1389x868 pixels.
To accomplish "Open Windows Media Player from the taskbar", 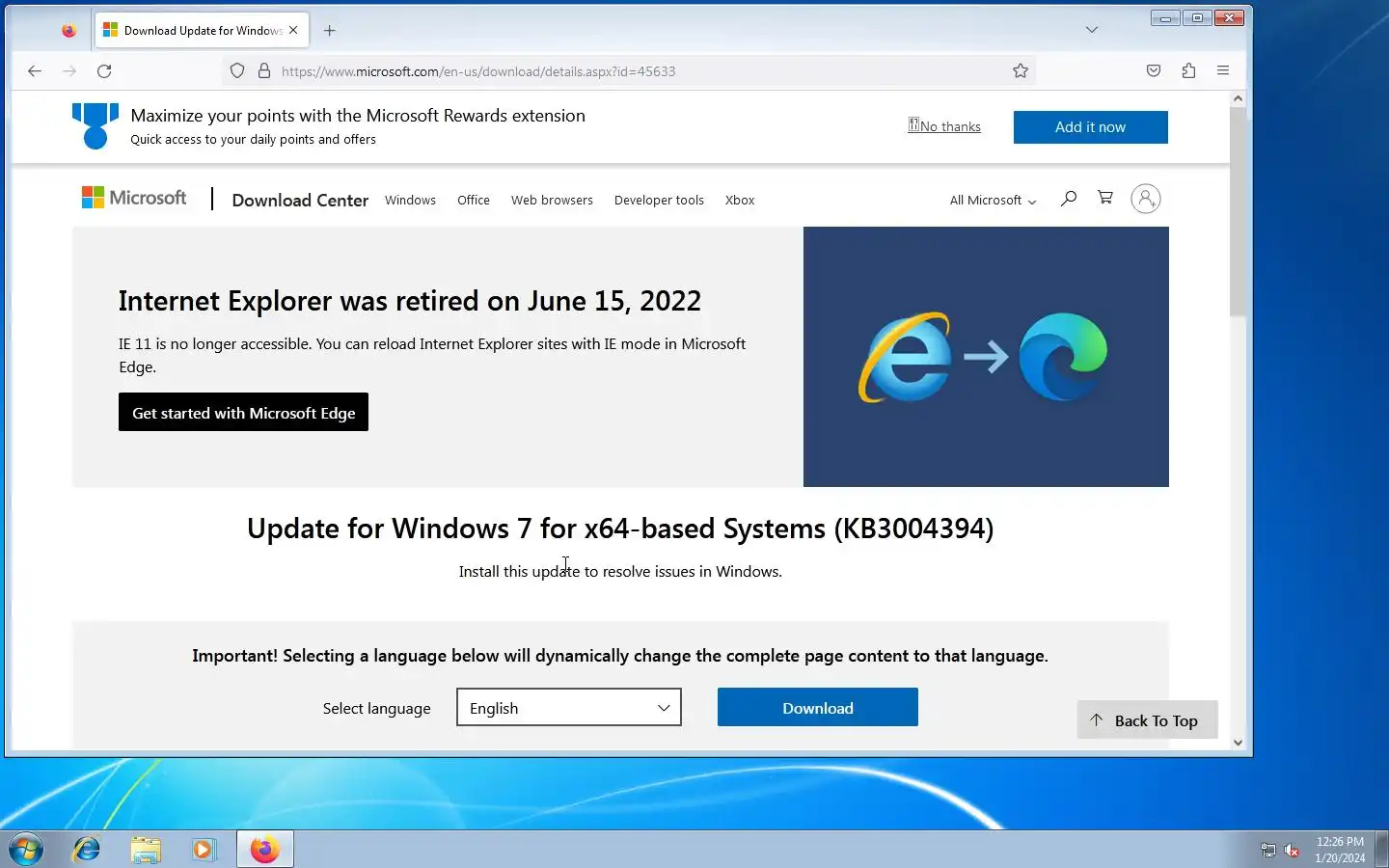I will pos(204,850).
